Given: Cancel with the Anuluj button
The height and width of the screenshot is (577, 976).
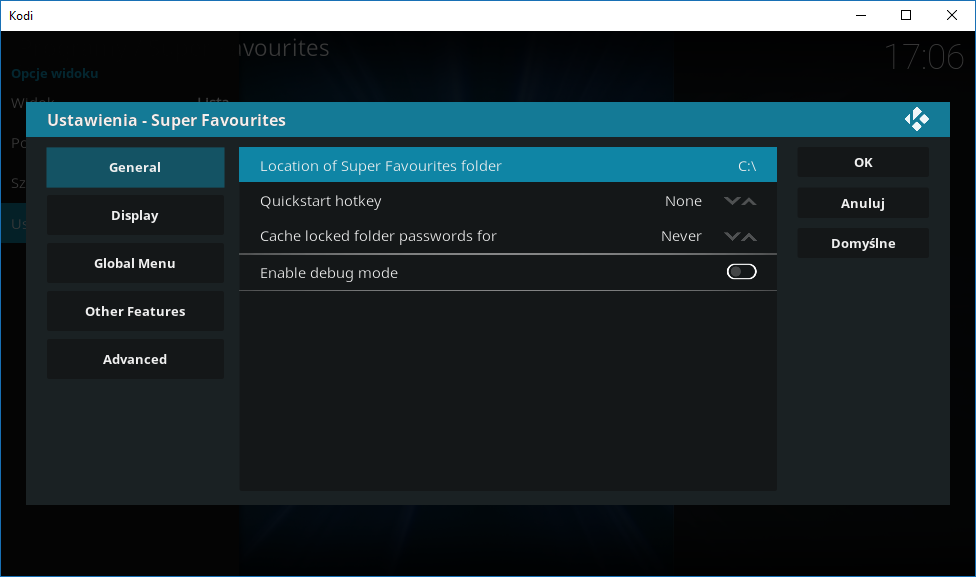Looking at the screenshot, I should (863, 203).
